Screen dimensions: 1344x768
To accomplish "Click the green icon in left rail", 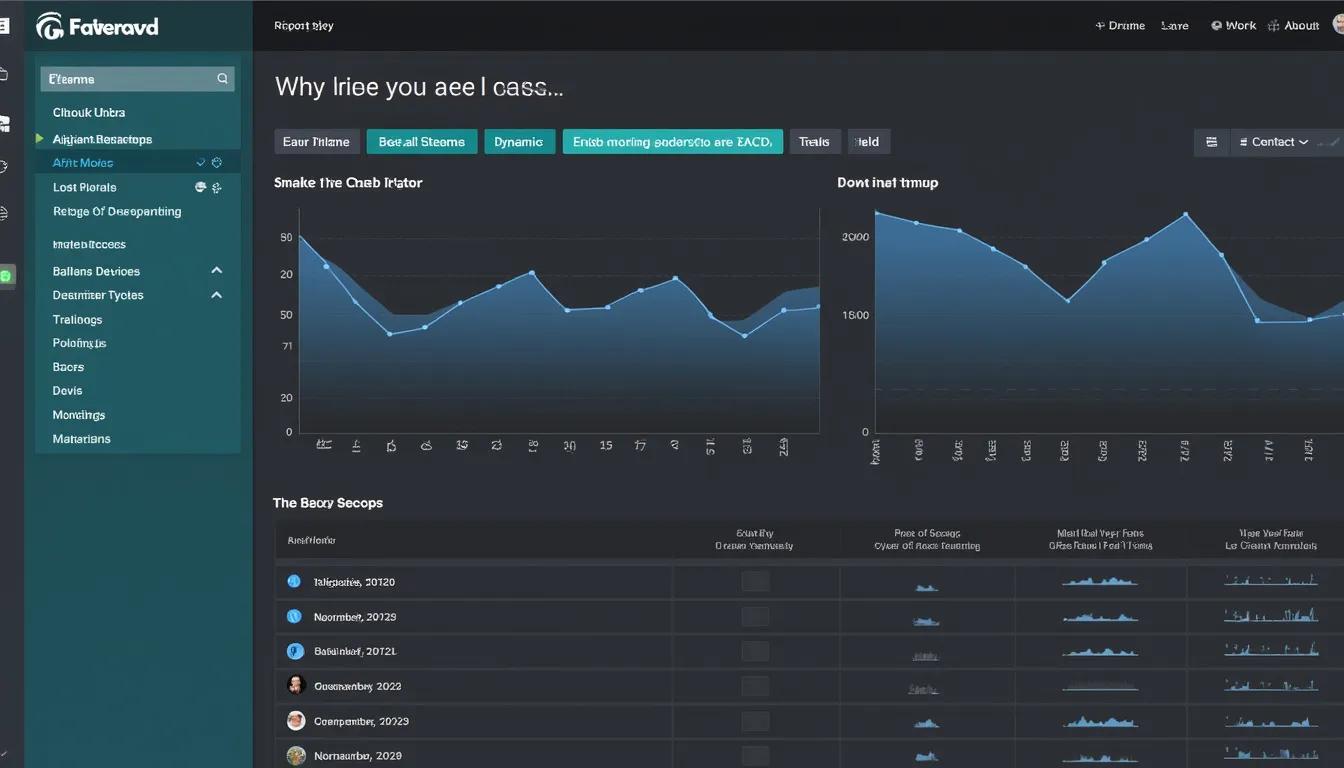I will pyautogui.click(x=6, y=275).
